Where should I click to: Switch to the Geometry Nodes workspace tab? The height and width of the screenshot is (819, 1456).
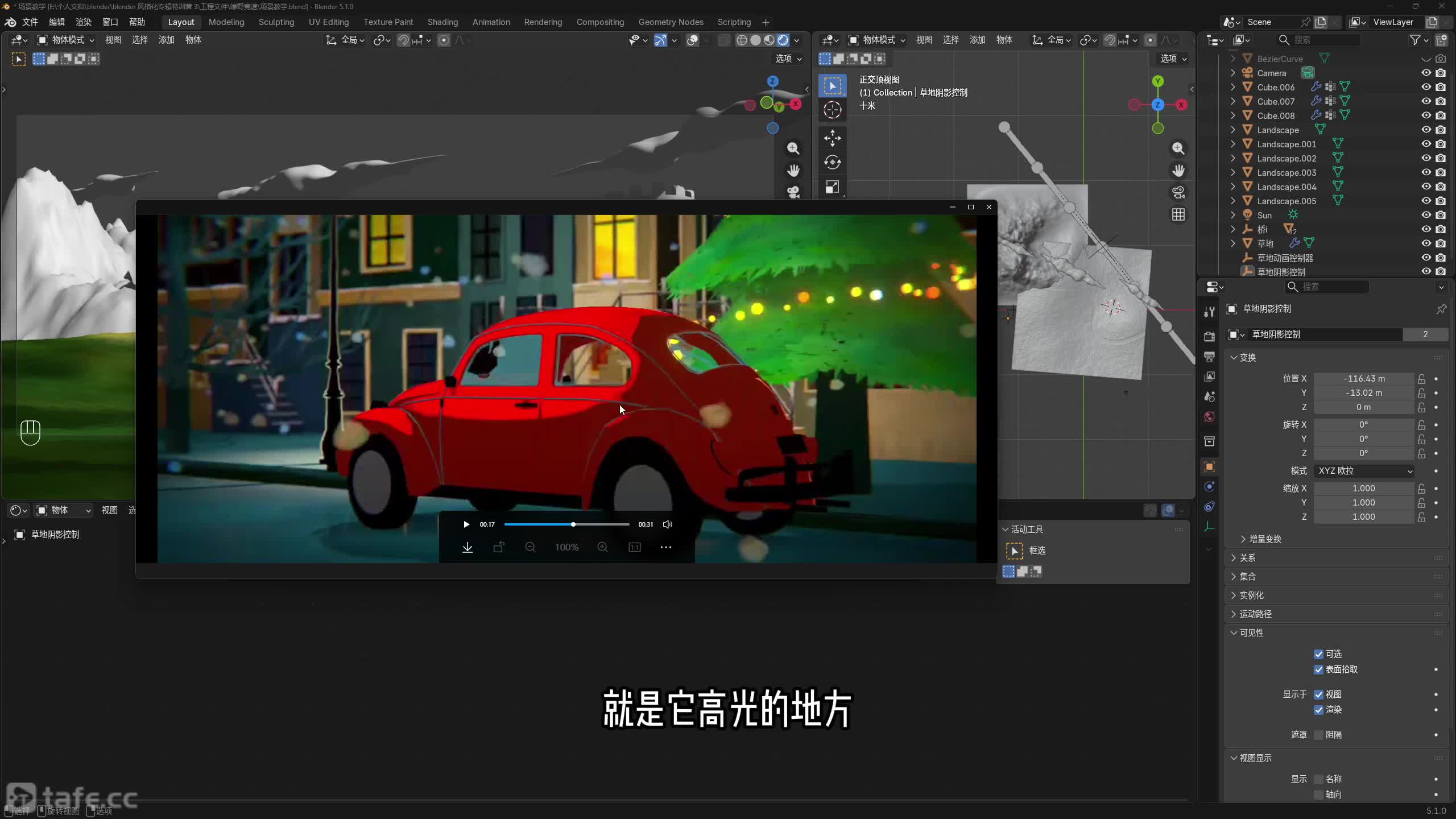(x=671, y=22)
